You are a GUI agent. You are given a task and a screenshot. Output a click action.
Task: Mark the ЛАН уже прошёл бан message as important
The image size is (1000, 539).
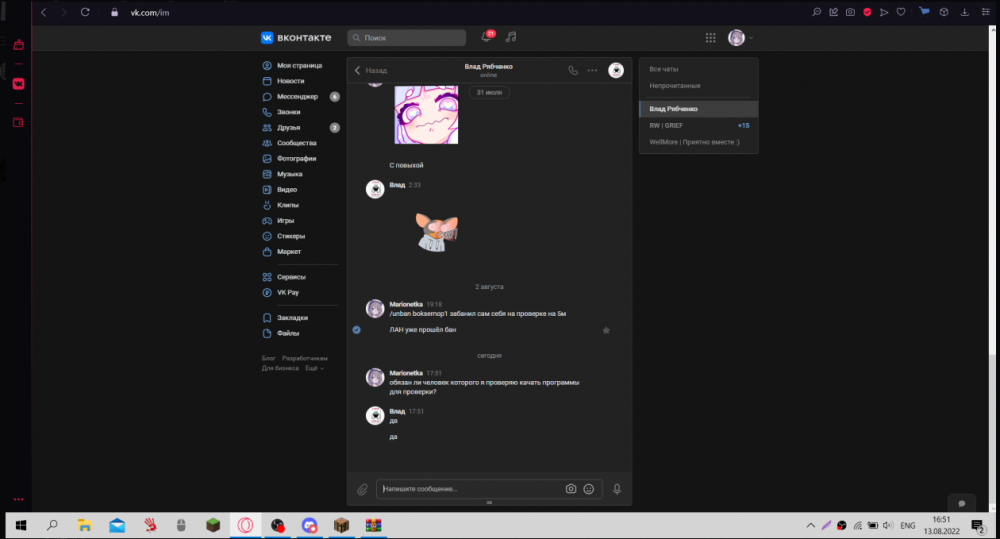pos(606,330)
